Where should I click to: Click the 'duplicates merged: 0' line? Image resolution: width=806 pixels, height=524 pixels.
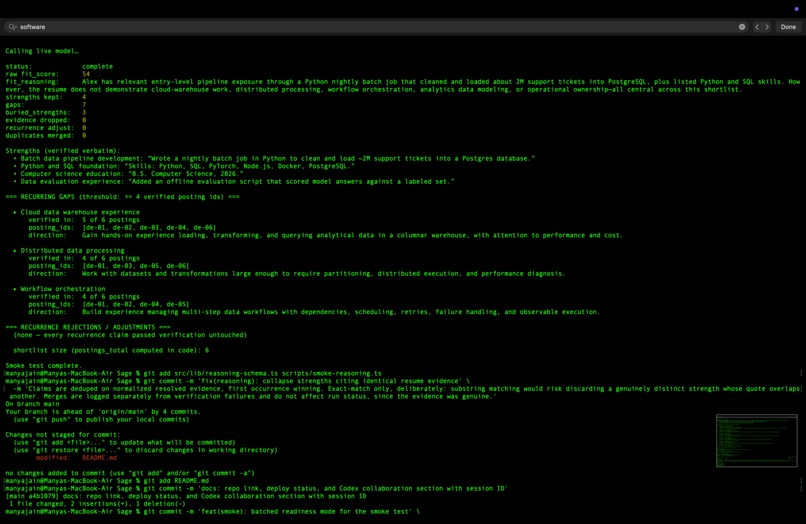tap(46, 136)
